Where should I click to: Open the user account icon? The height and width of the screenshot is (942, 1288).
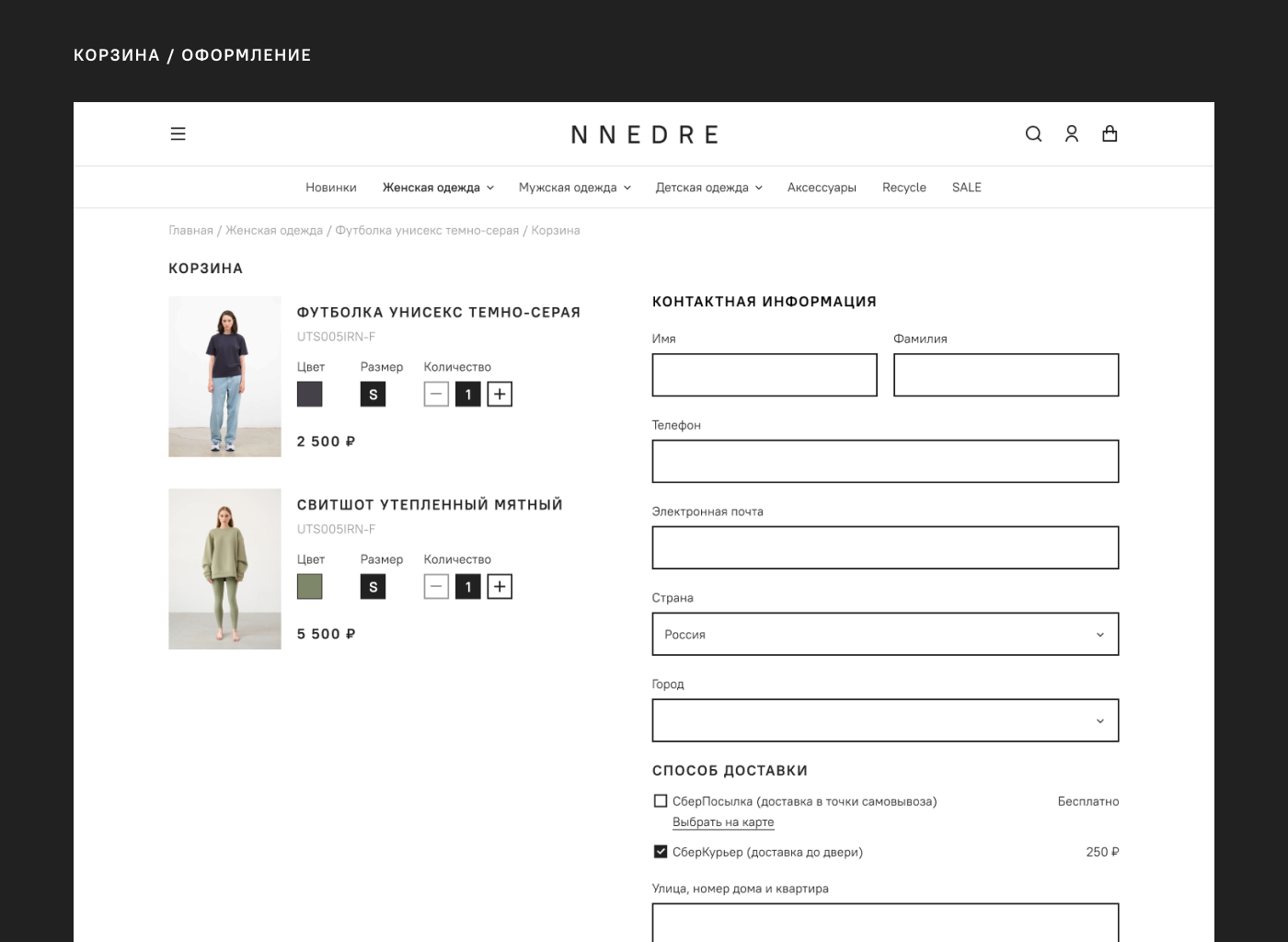[1072, 134]
